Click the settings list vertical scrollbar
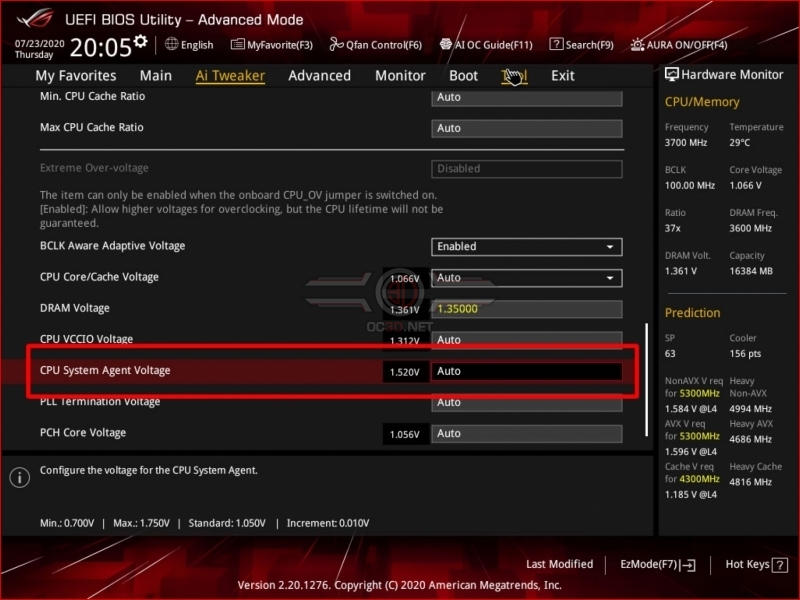Viewport: 800px width, 600px height. point(646,379)
